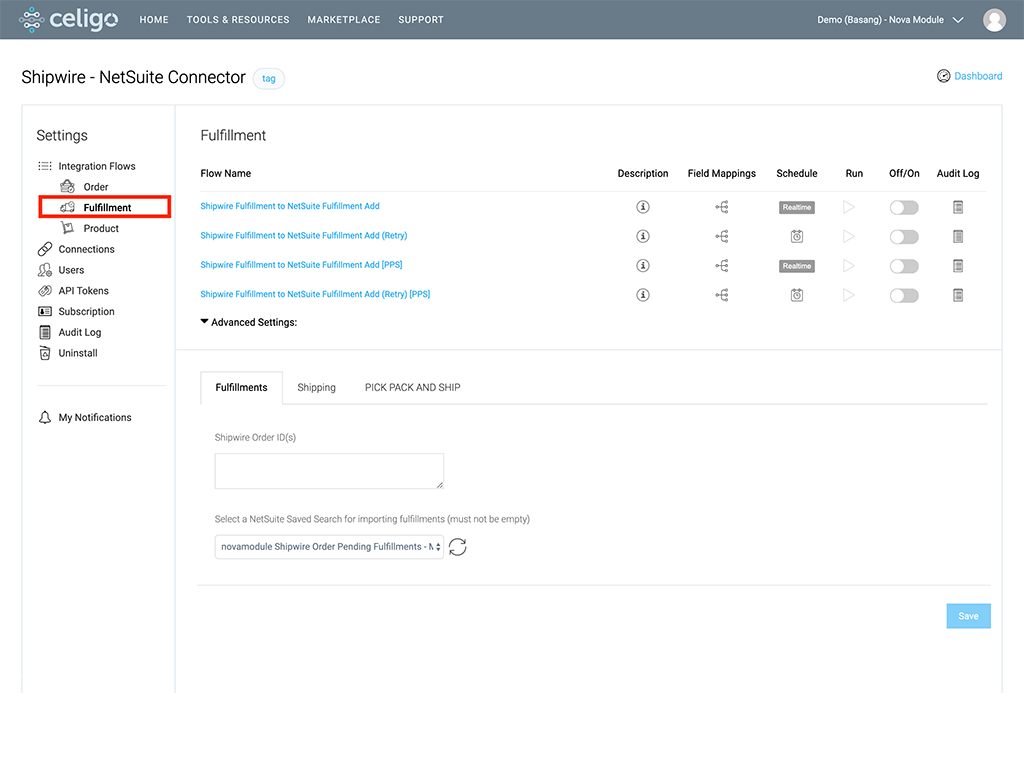
Task: Open field mappings for Fulfillment Add [PPS] flow
Action: 722,266
